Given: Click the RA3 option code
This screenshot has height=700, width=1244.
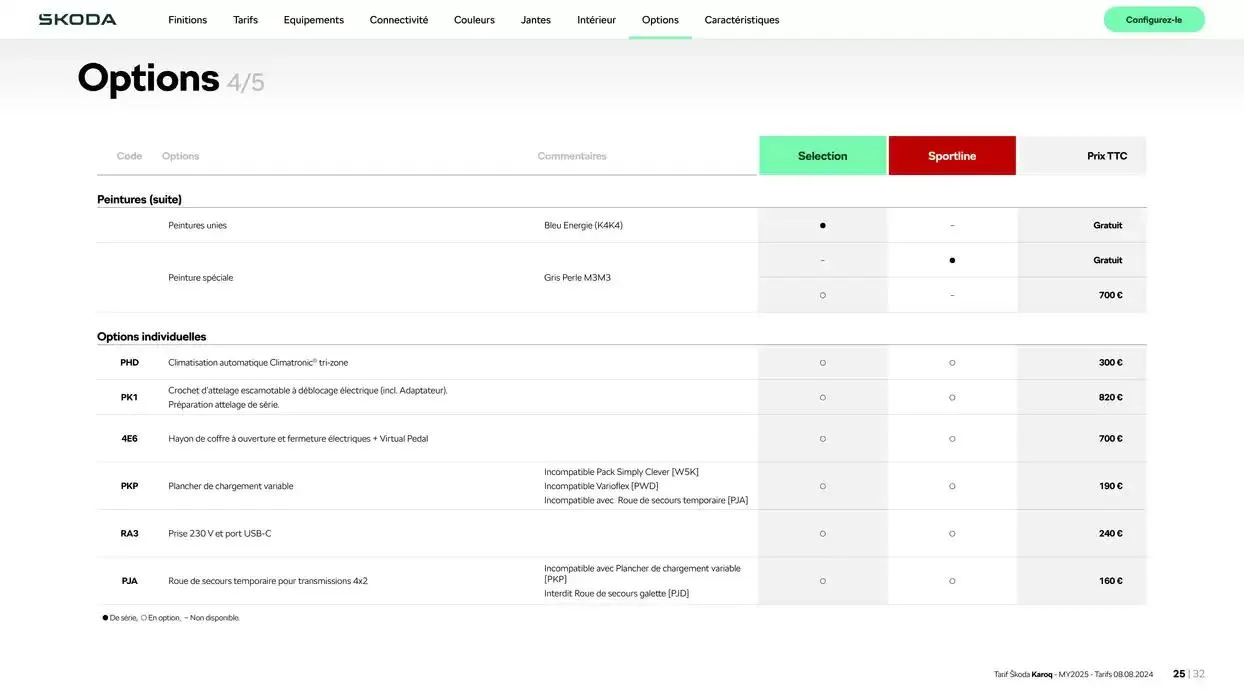Looking at the screenshot, I should point(129,534).
